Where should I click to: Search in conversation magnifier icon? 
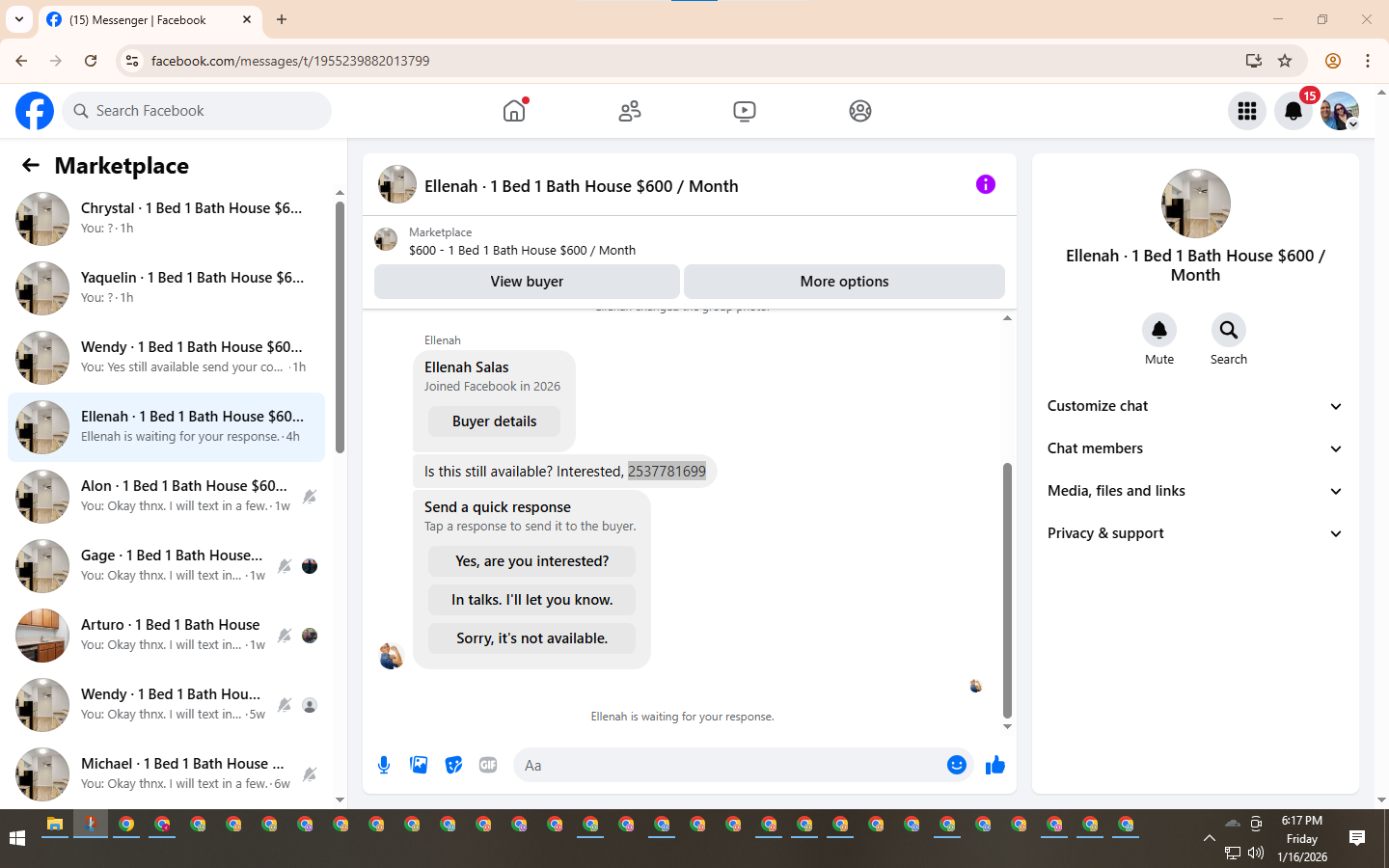[1229, 330]
